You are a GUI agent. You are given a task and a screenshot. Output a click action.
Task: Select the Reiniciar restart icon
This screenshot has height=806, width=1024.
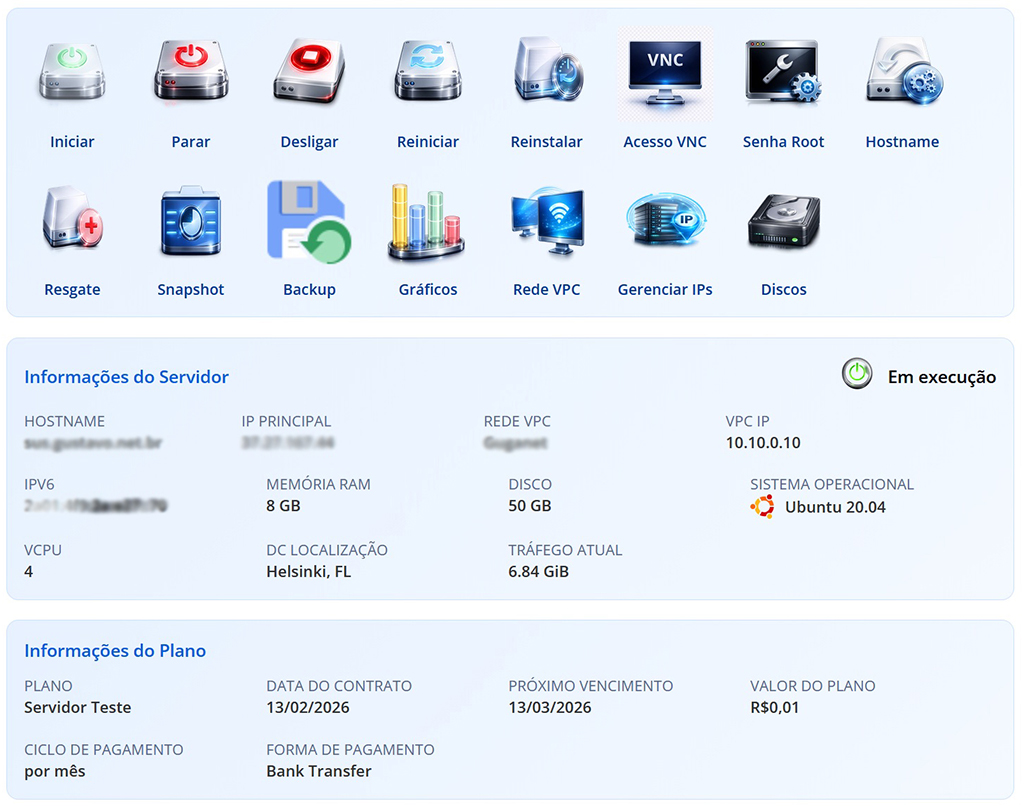(x=427, y=70)
